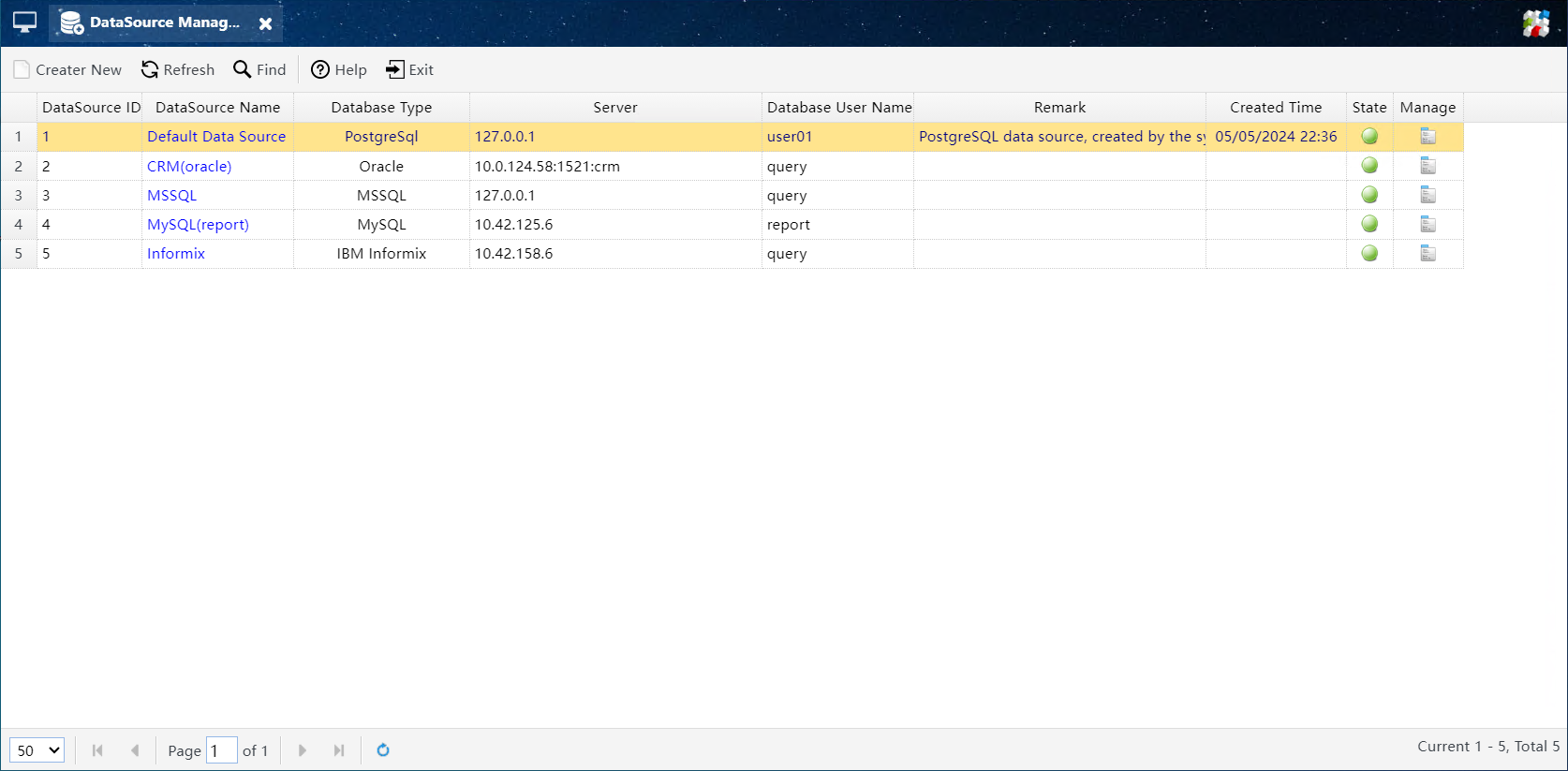The image size is (1568, 771).
Task: Click the page number input field
Action: pos(222,750)
